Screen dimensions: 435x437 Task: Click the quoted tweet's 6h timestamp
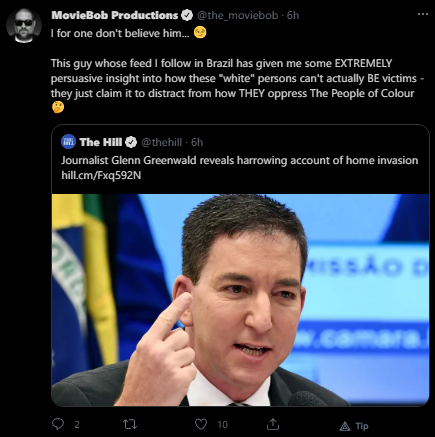pyautogui.click(x=197, y=142)
